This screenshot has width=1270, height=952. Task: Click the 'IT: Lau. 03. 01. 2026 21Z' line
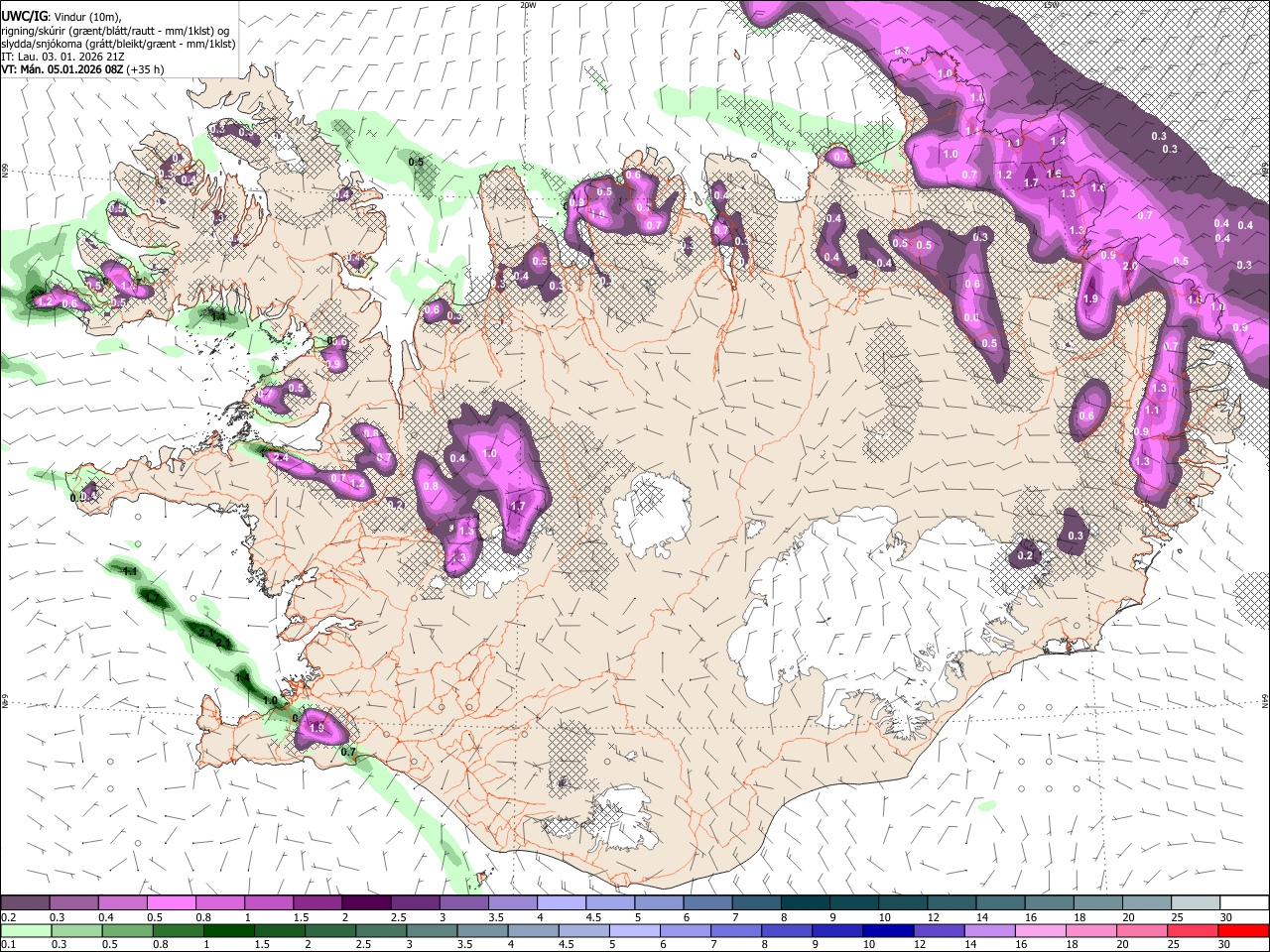point(62,58)
